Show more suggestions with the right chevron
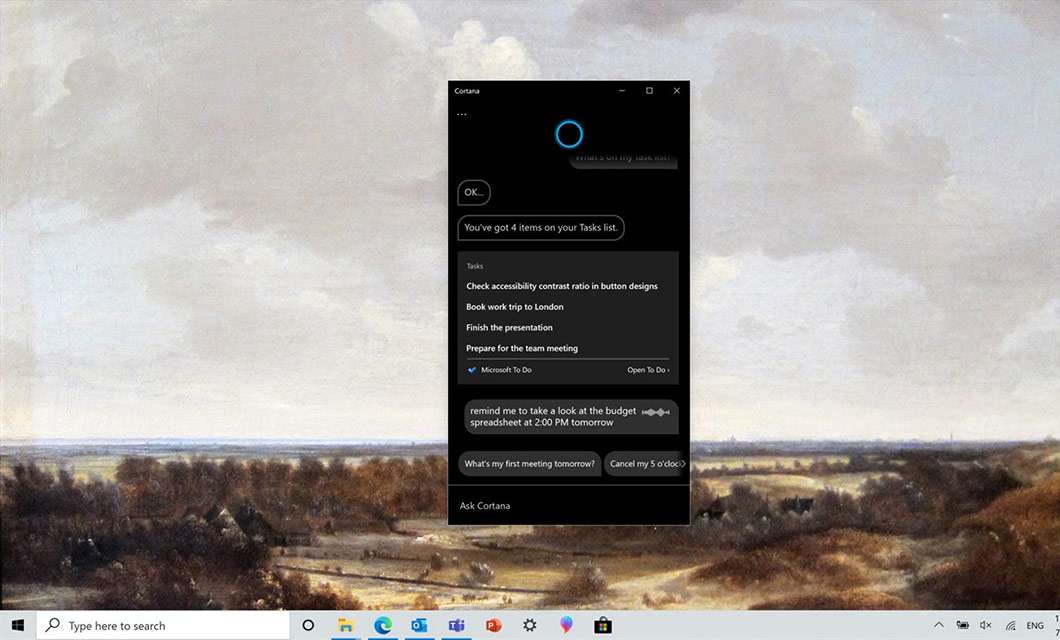 click(683, 464)
